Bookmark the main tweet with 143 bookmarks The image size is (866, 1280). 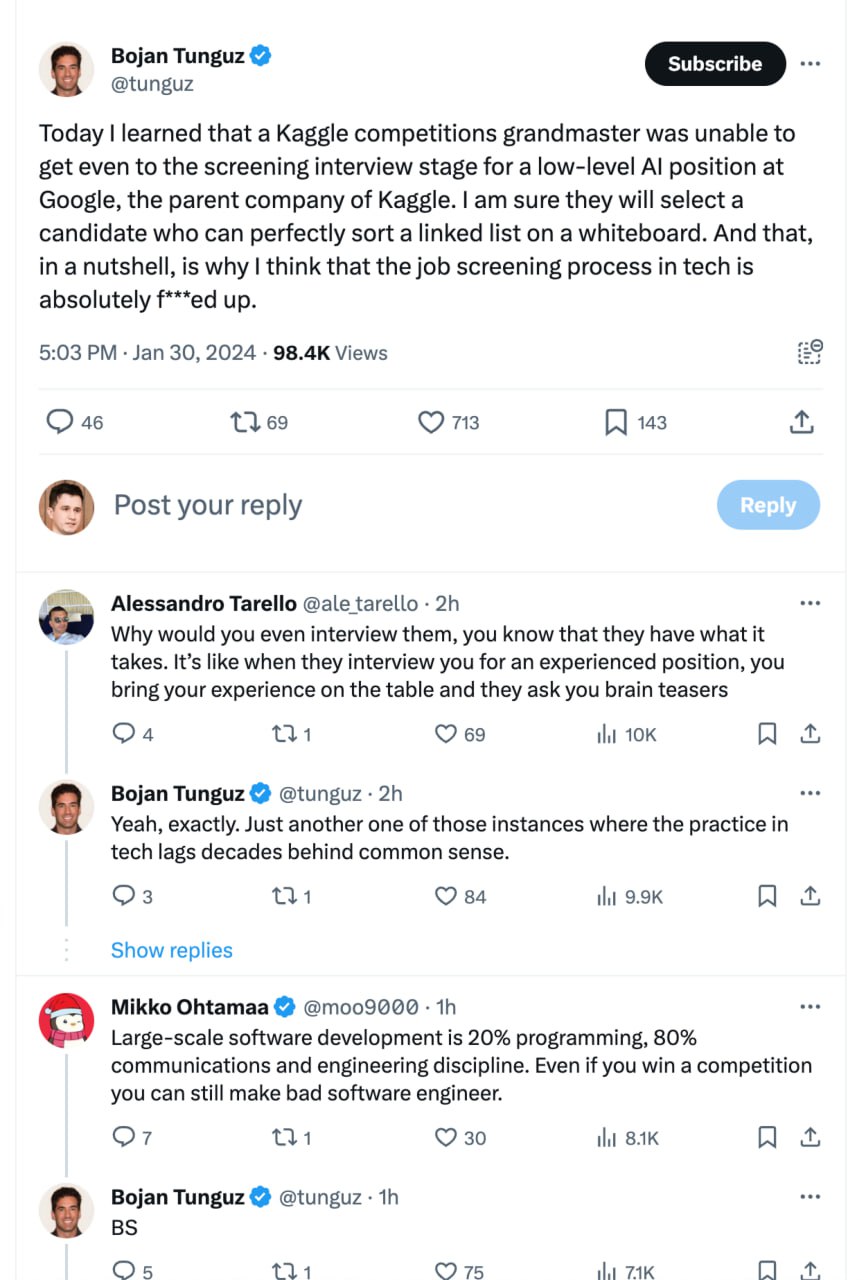click(x=616, y=423)
